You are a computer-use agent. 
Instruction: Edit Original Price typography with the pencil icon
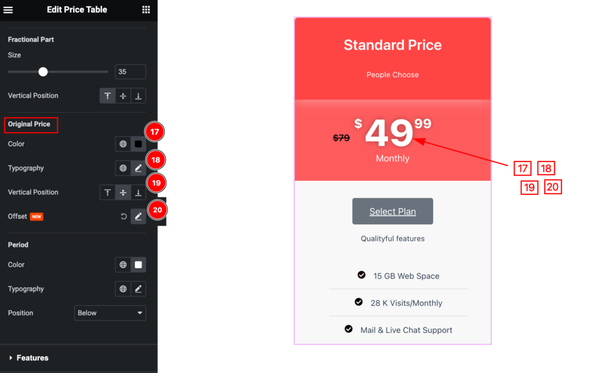[138, 168]
